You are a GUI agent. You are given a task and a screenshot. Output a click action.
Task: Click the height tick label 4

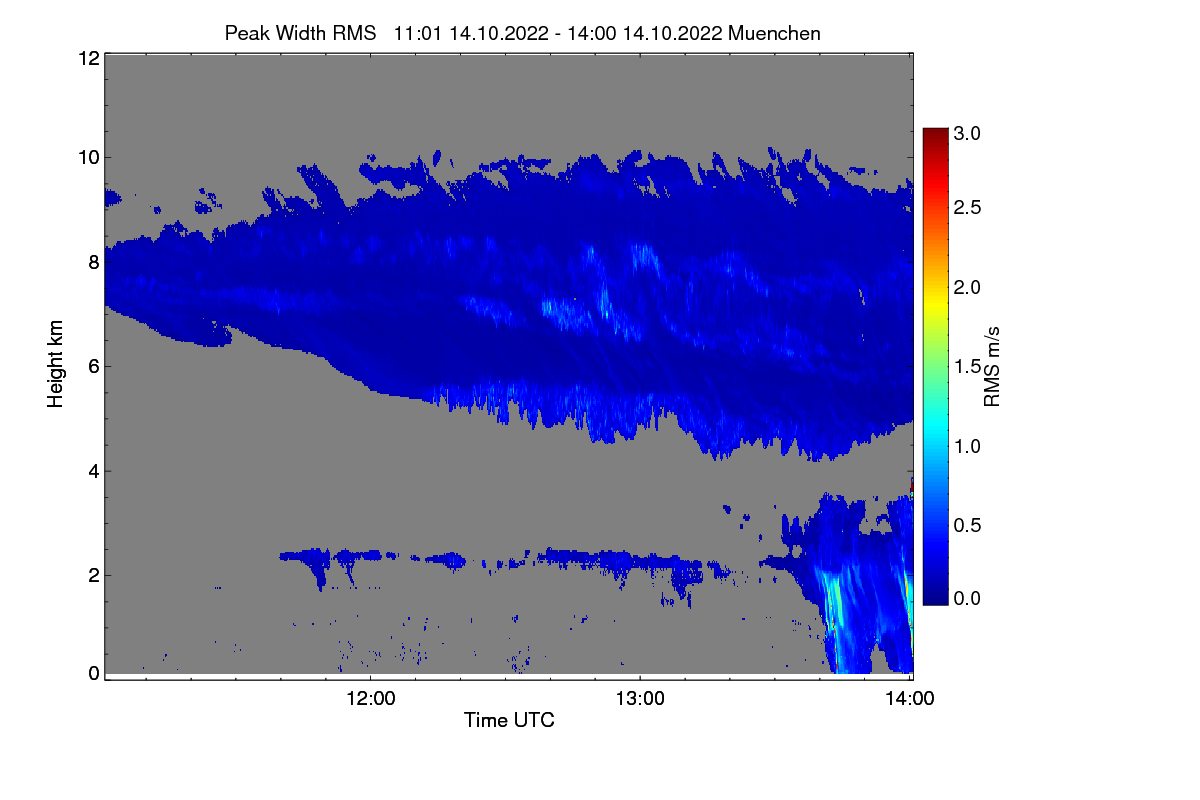pyautogui.click(x=93, y=471)
